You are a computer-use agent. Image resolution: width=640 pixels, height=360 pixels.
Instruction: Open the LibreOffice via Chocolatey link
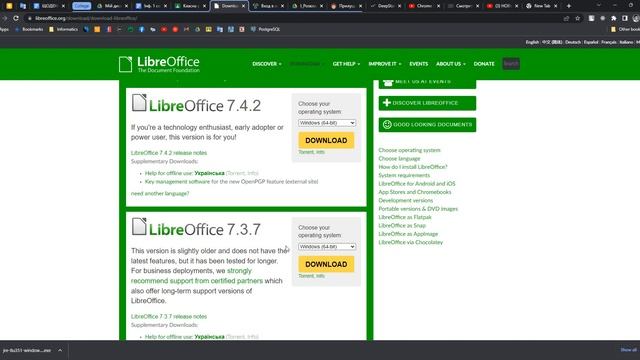pos(411,242)
